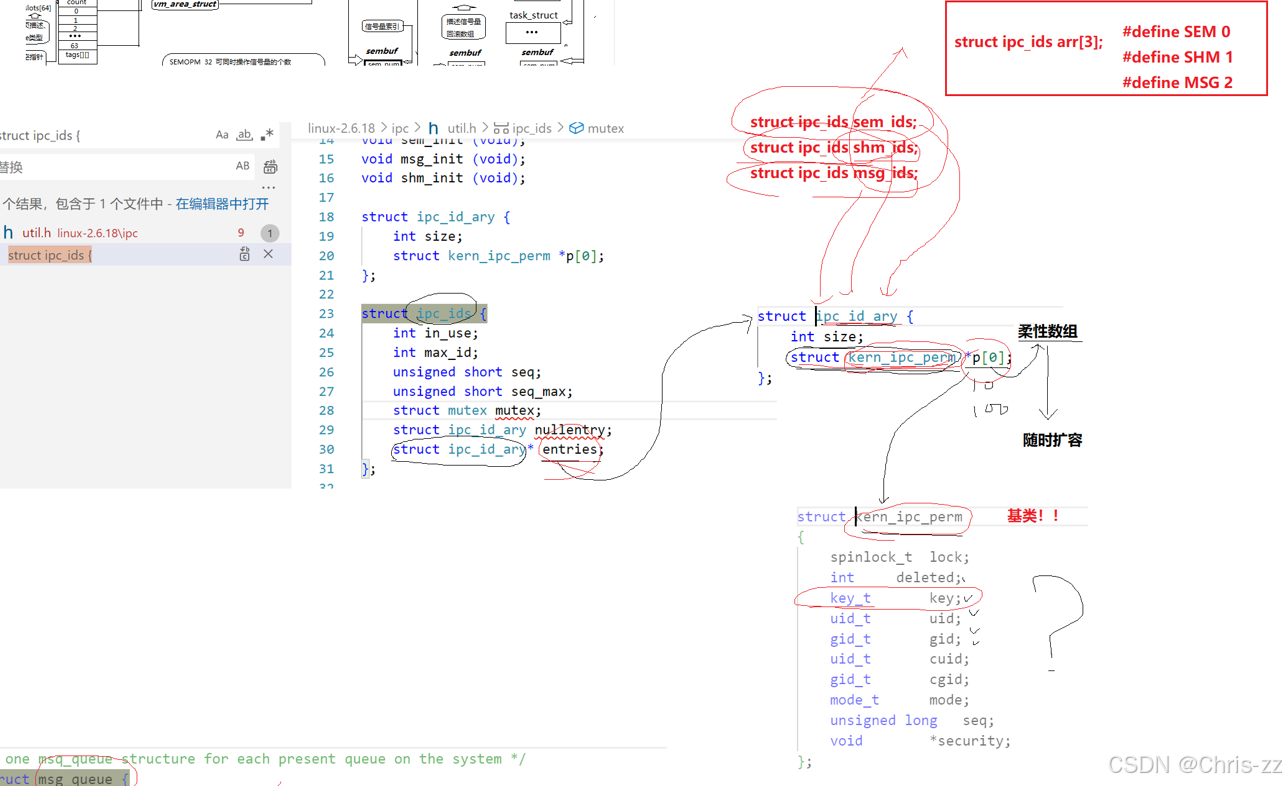The image size is (1286, 786).
Task: Click the Replace All icon
Action: click(270, 166)
